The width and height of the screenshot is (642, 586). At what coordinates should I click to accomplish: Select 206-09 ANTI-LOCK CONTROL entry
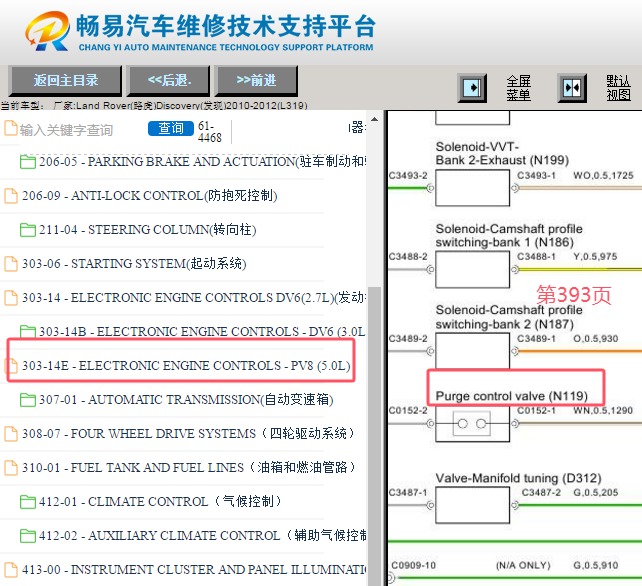[150, 196]
